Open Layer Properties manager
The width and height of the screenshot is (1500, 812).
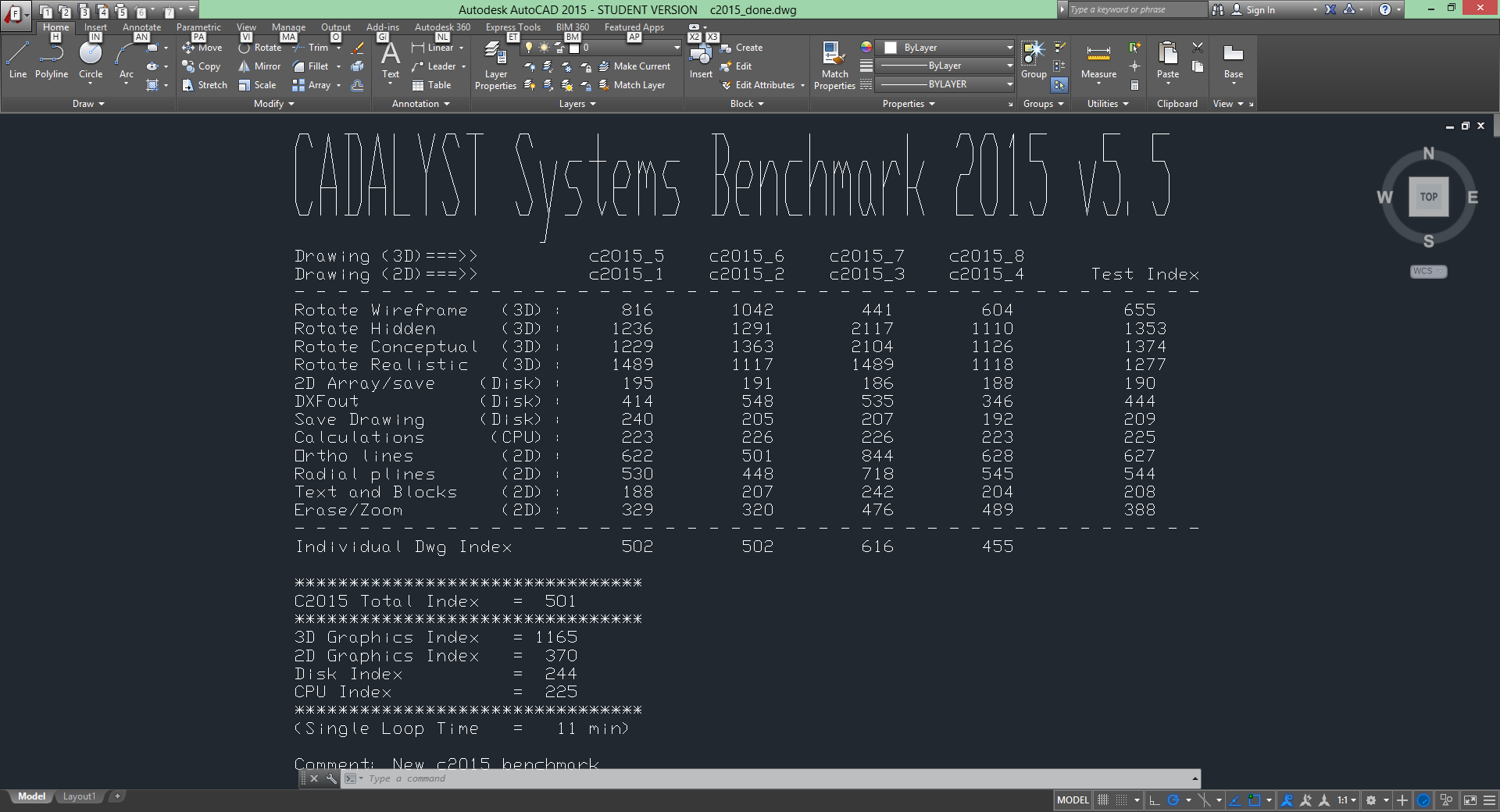pos(495,66)
